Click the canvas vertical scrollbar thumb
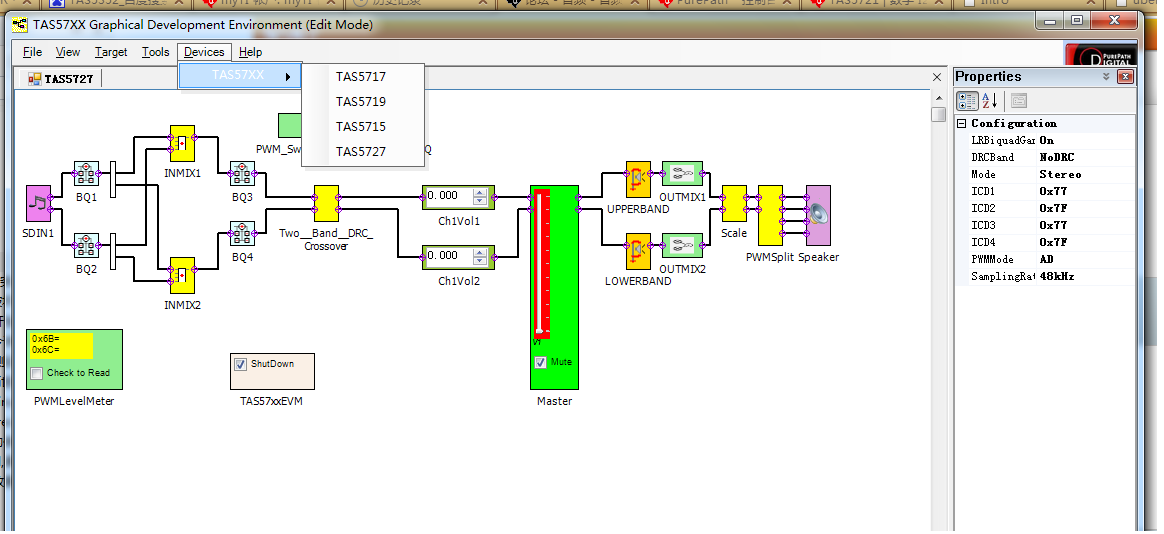The height and width of the screenshot is (534, 1164). click(938, 115)
